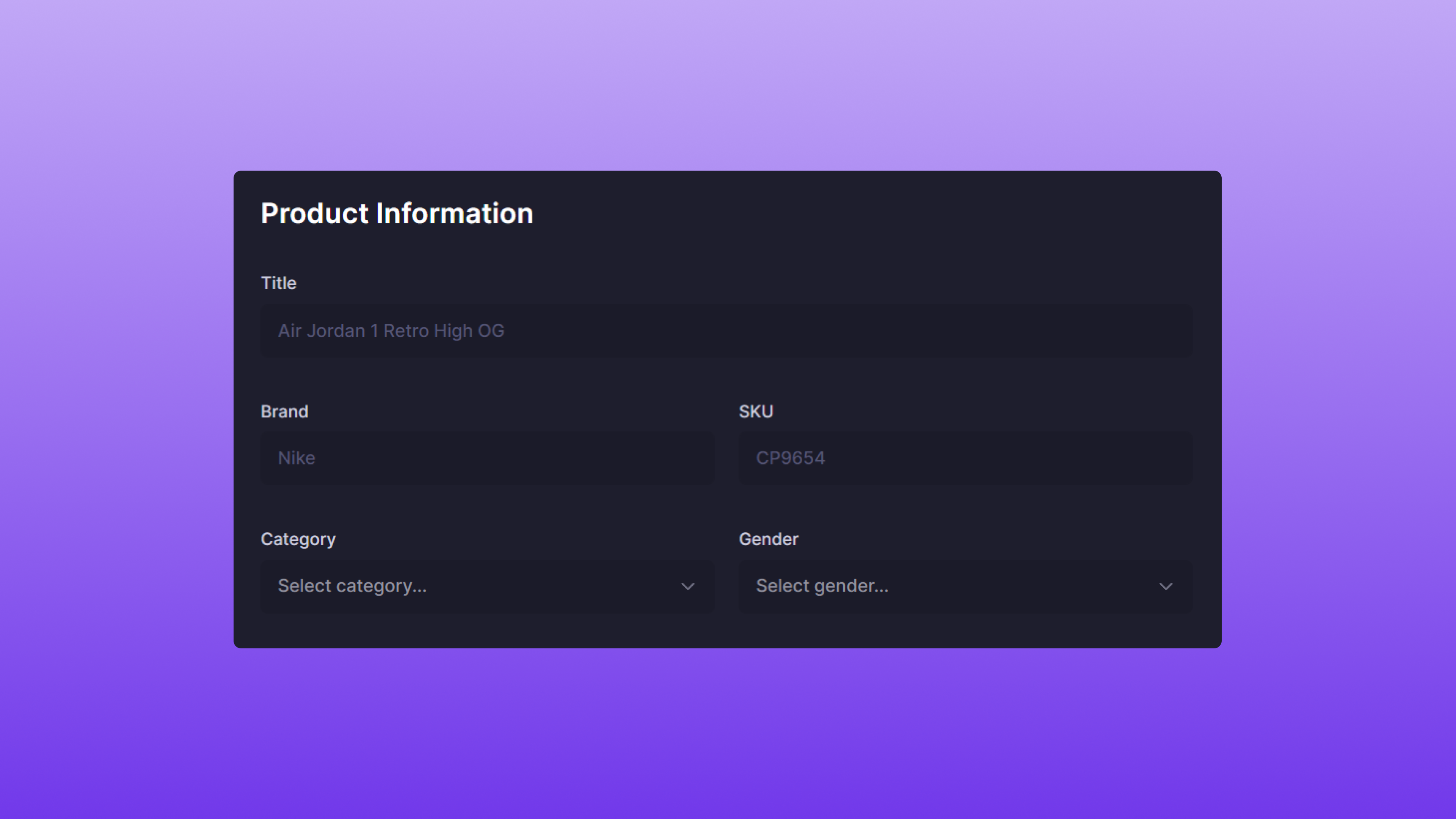Image resolution: width=1456 pixels, height=819 pixels.
Task: Click the Title field label
Action: click(279, 283)
